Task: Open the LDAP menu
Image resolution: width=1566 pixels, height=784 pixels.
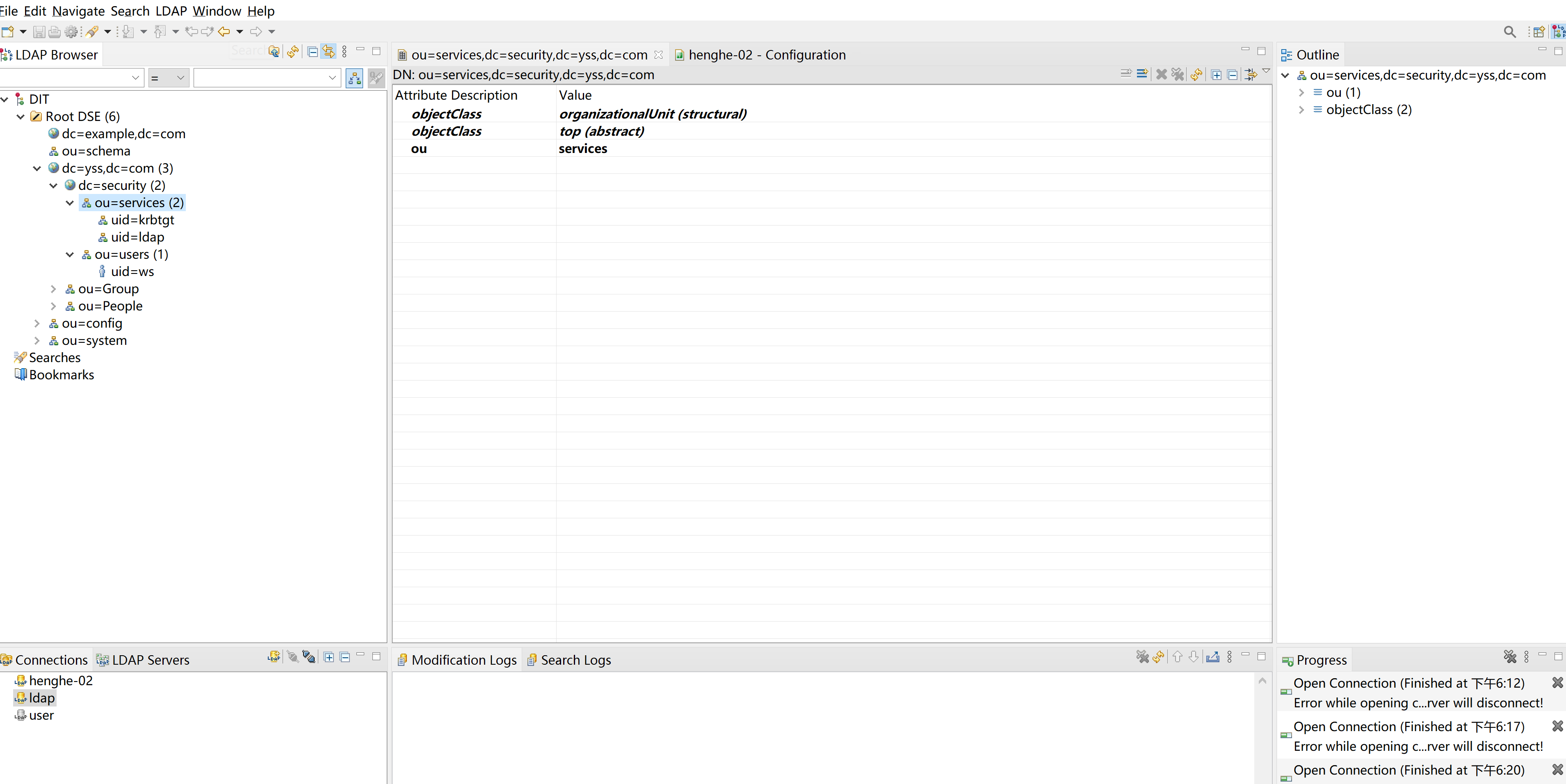Action: tap(171, 11)
